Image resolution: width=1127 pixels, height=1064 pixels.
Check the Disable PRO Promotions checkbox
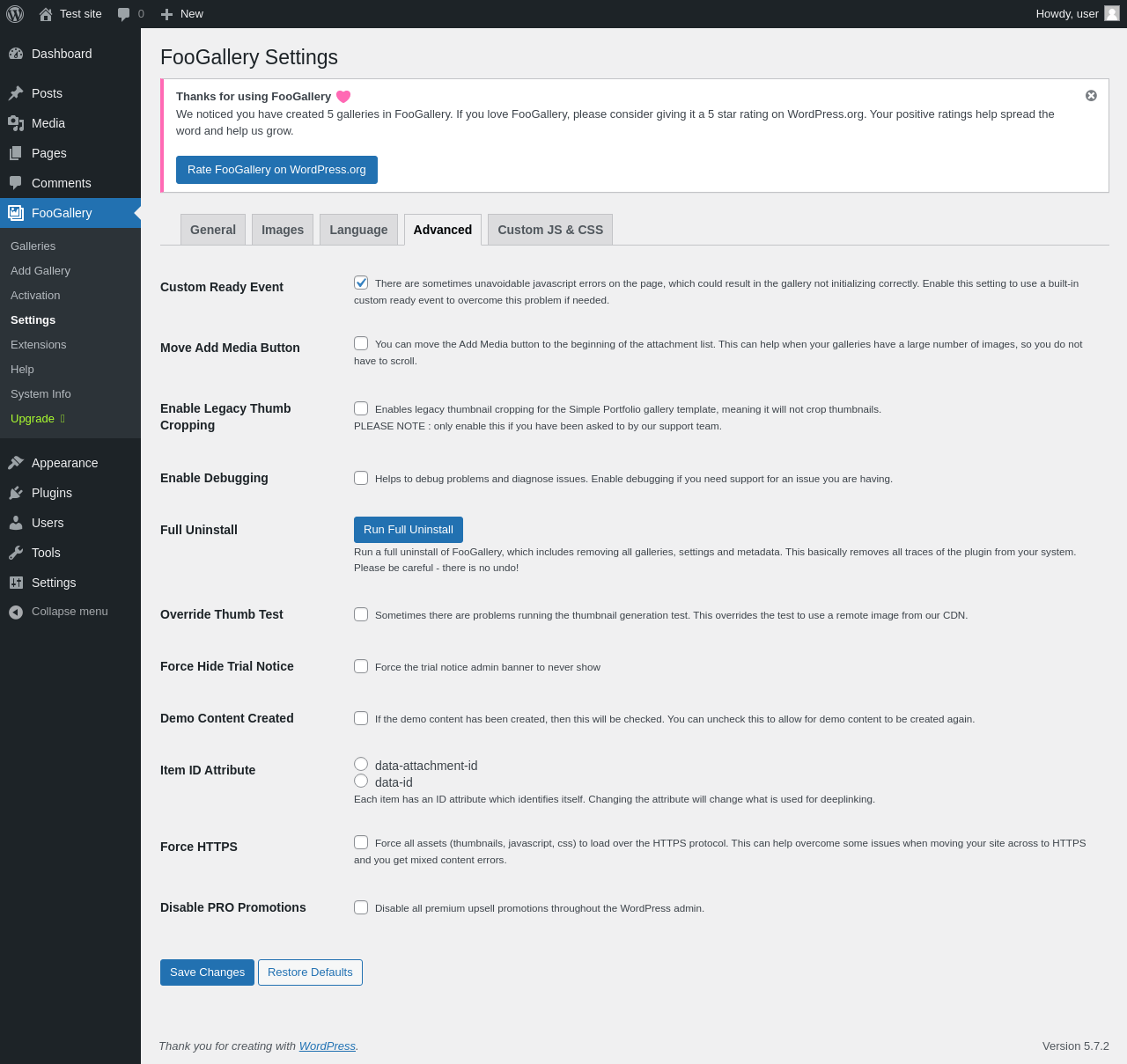tap(361, 907)
